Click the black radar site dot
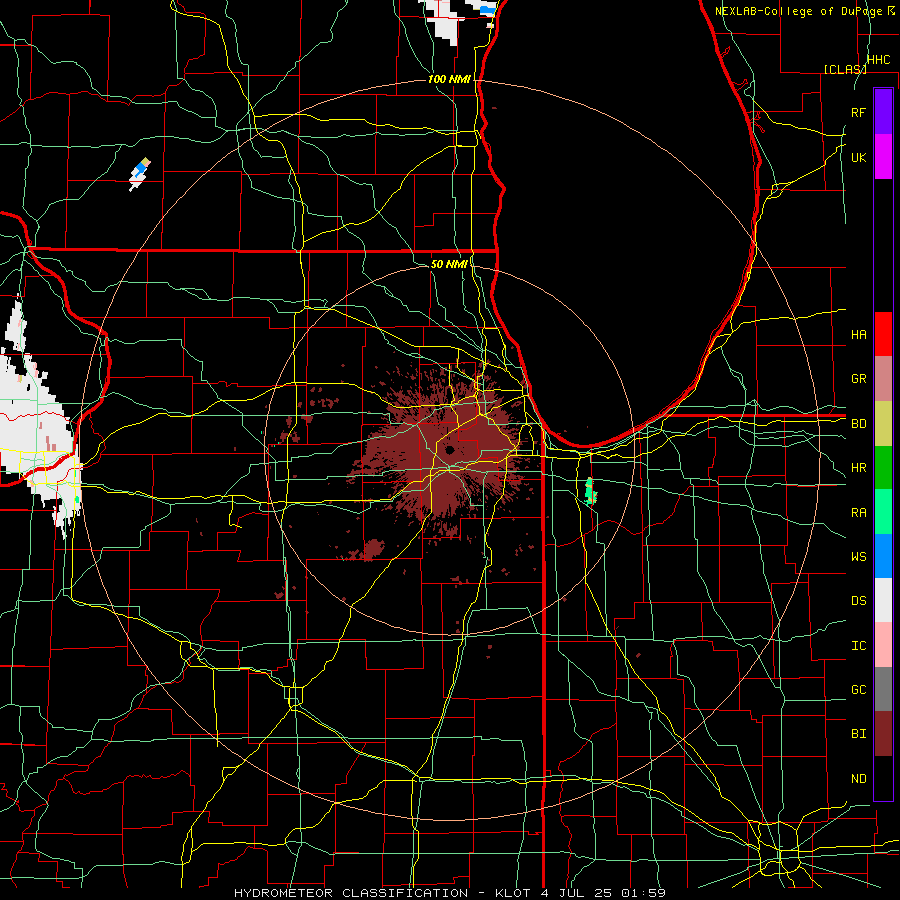This screenshot has height=900, width=900. (449, 450)
